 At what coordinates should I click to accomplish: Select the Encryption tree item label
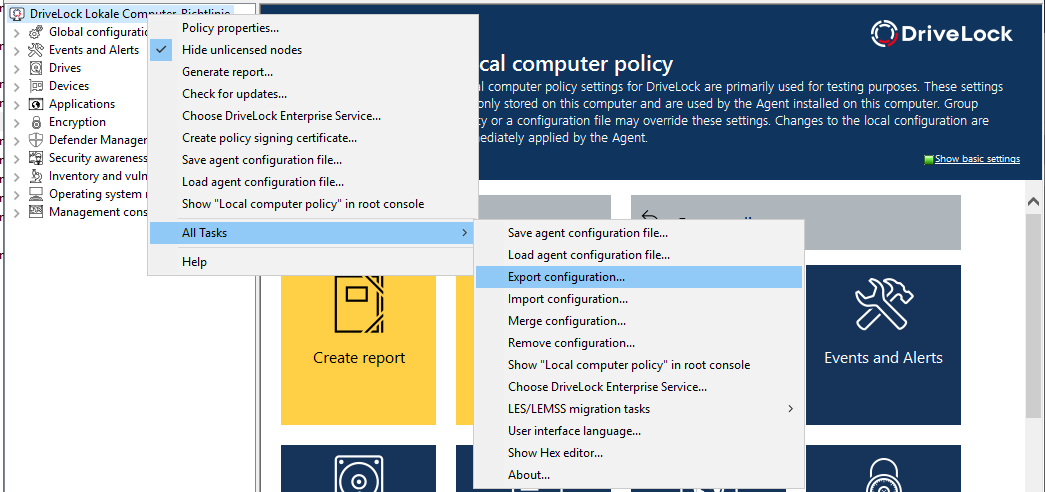[x=77, y=122]
